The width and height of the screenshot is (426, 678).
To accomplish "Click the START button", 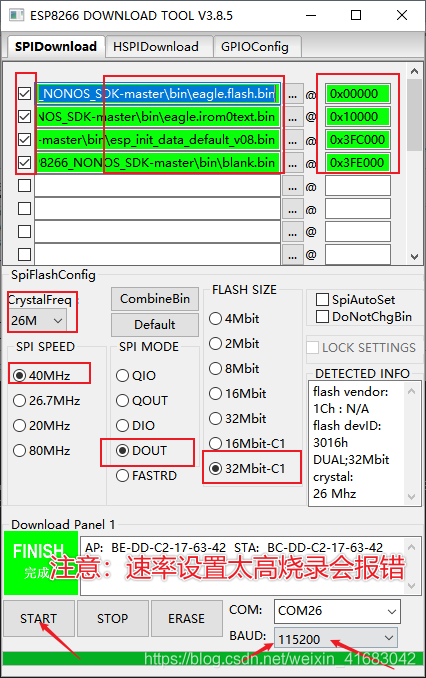I will click(39, 618).
